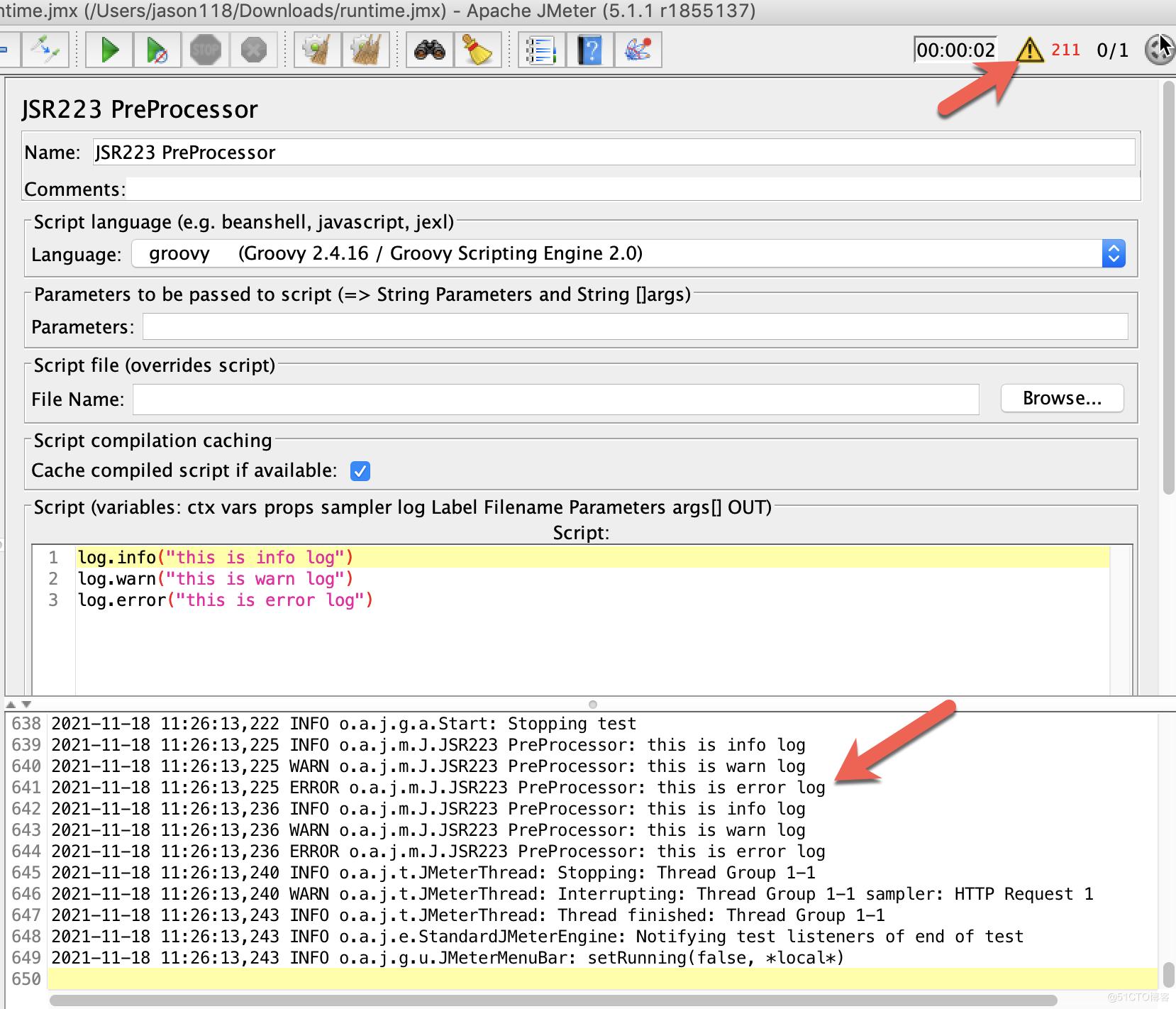Focus the Parameters input field

[x=635, y=326]
